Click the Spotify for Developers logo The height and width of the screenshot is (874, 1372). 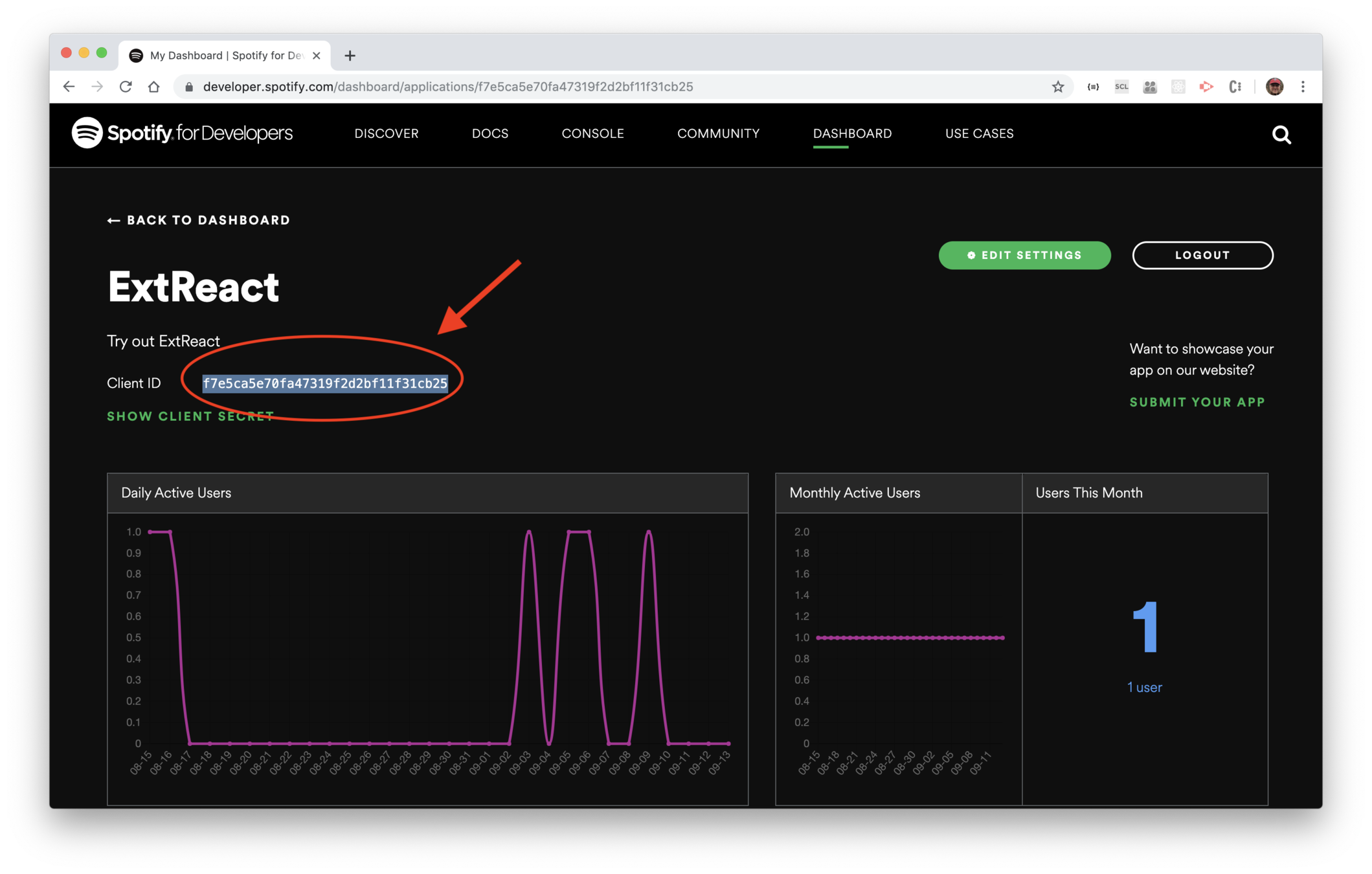[182, 133]
